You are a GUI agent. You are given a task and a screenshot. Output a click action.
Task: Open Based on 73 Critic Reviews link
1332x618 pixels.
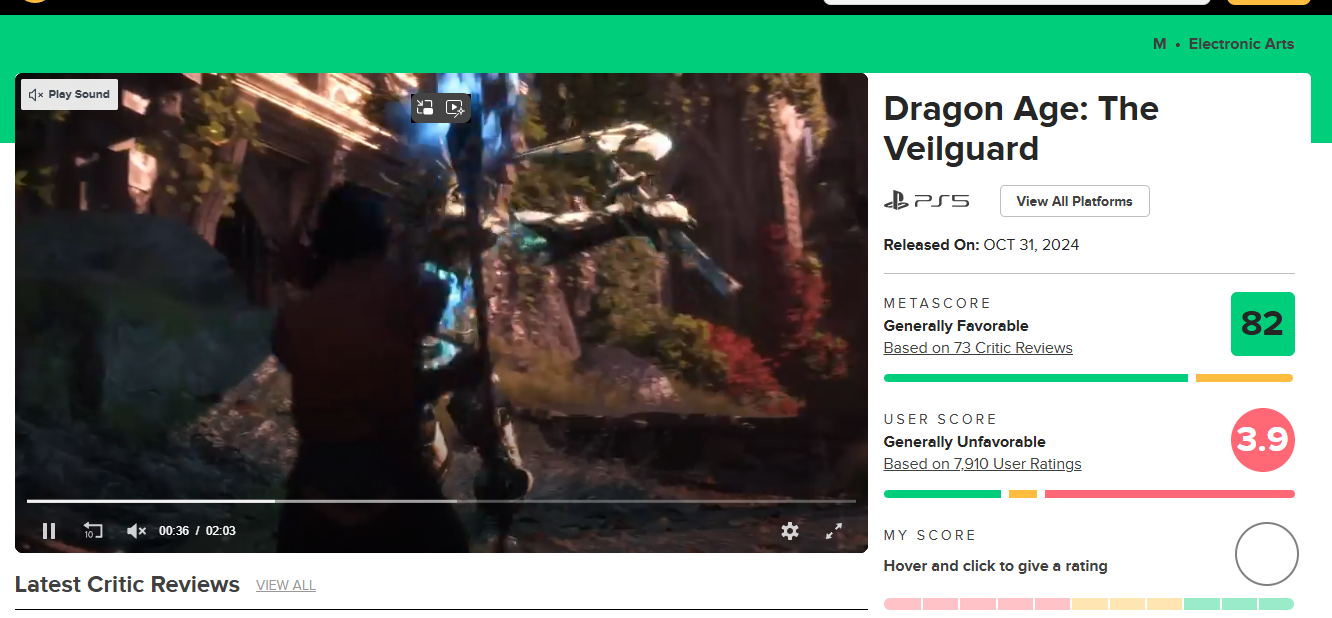click(x=977, y=348)
